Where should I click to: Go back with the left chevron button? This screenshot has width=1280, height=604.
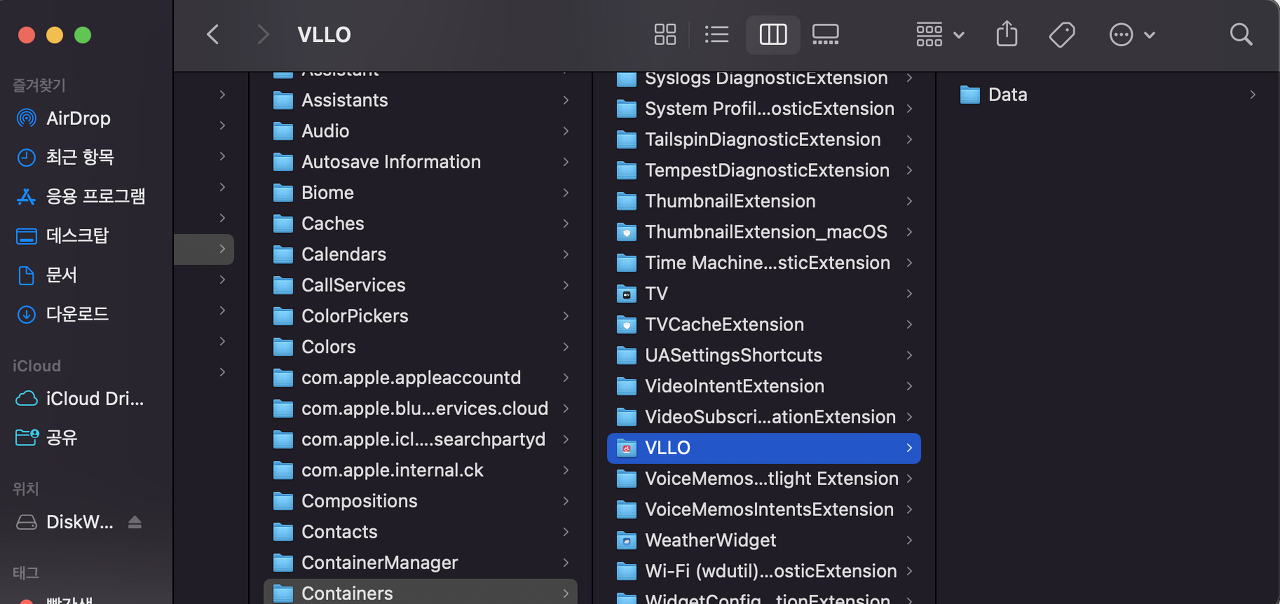(x=212, y=35)
